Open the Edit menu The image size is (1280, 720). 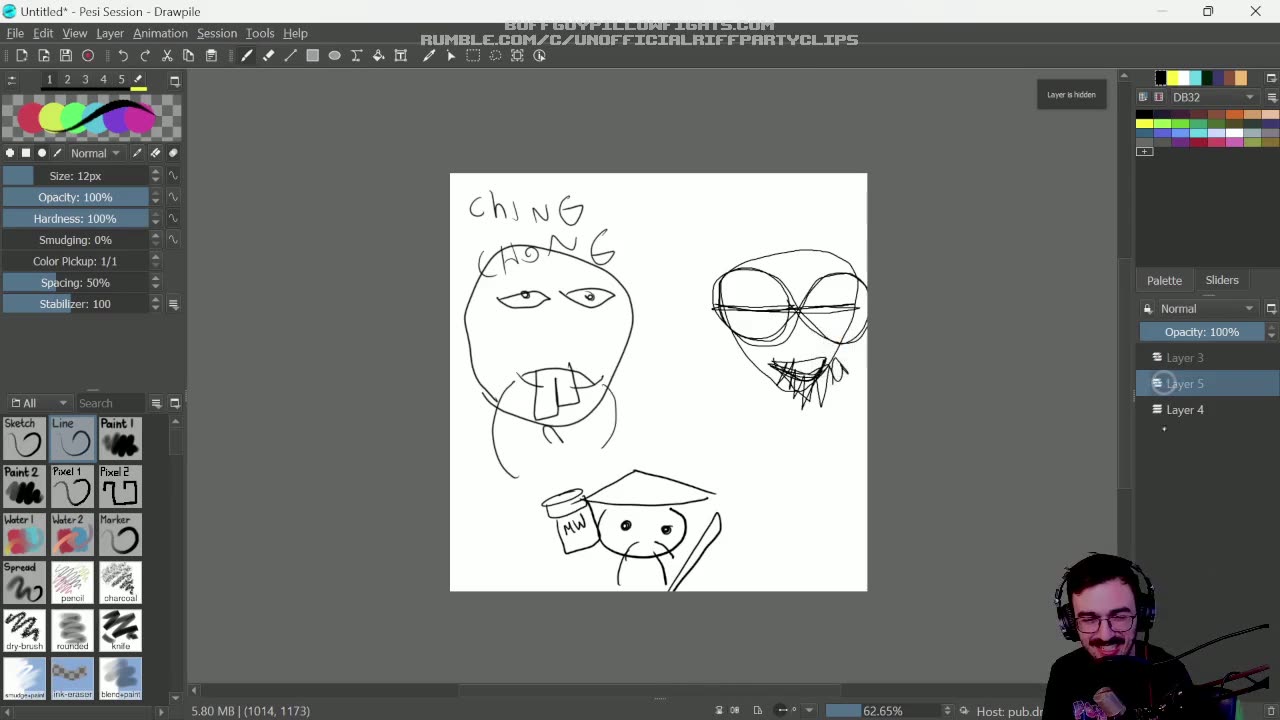coord(43,33)
